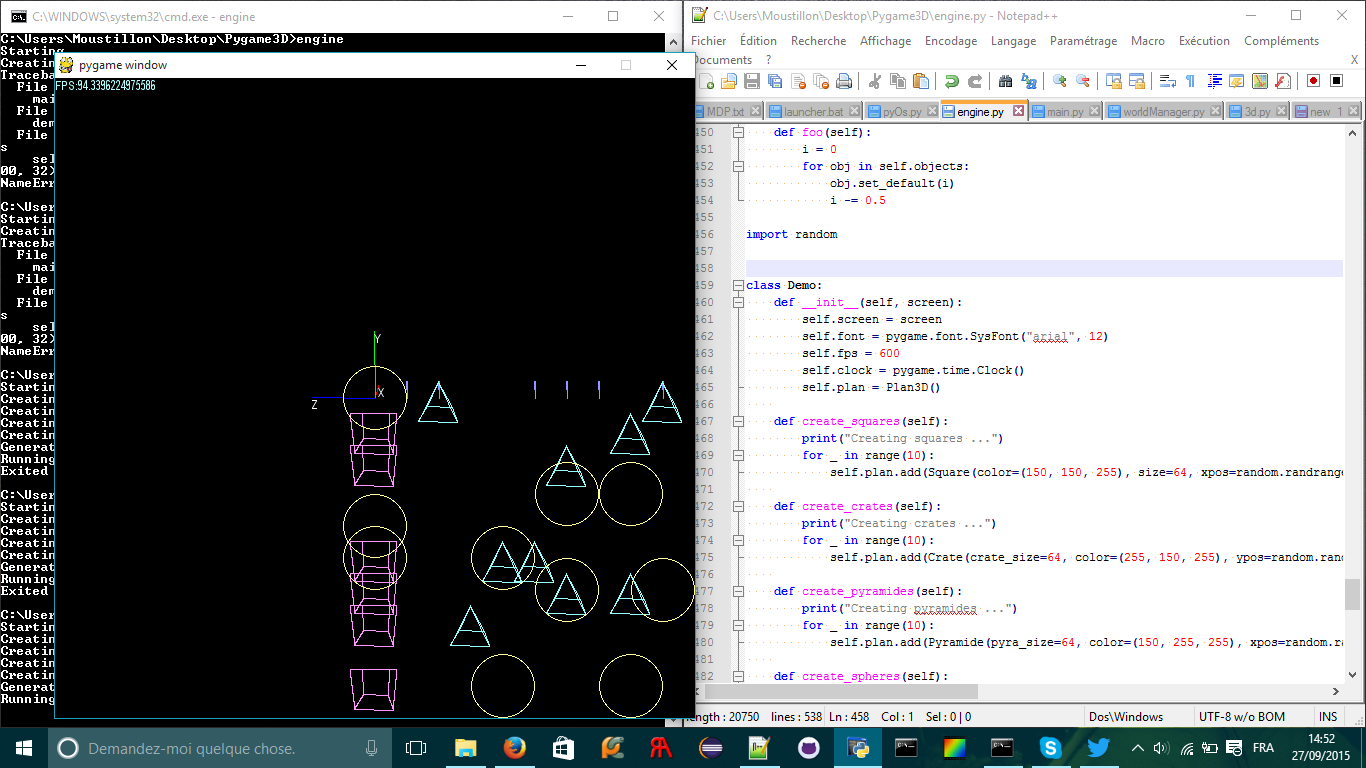The height and width of the screenshot is (768, 1366).
Task: Click the Paste clipboard icon
Action: pyautogui.click(x=923, y=81)
